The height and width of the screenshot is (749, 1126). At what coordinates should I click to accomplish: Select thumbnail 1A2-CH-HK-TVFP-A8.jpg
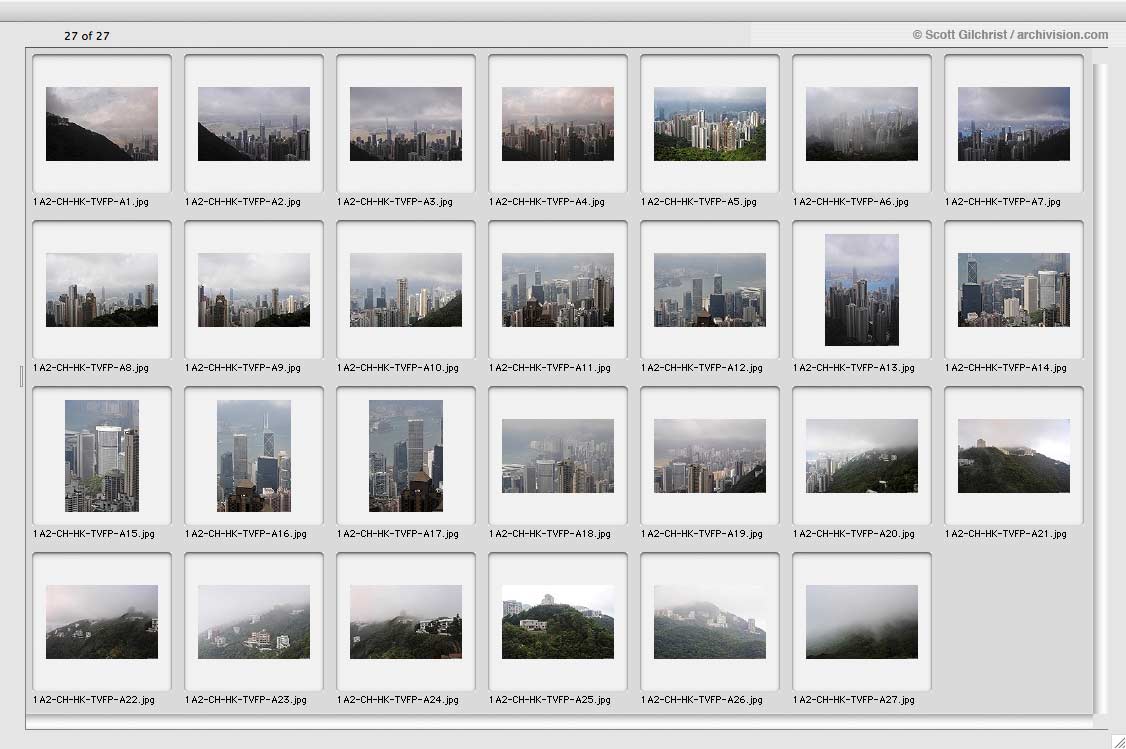pos(102,289)
